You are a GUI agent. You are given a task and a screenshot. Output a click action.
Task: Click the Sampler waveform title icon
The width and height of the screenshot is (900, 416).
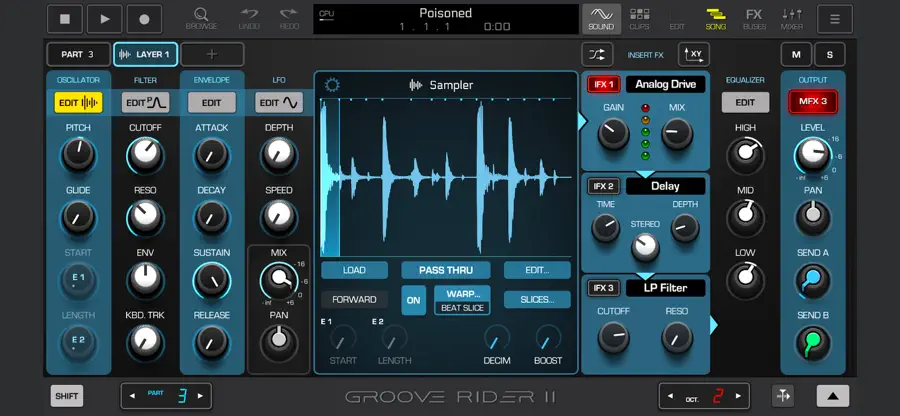pyautogui.click(x=416, y=85)
